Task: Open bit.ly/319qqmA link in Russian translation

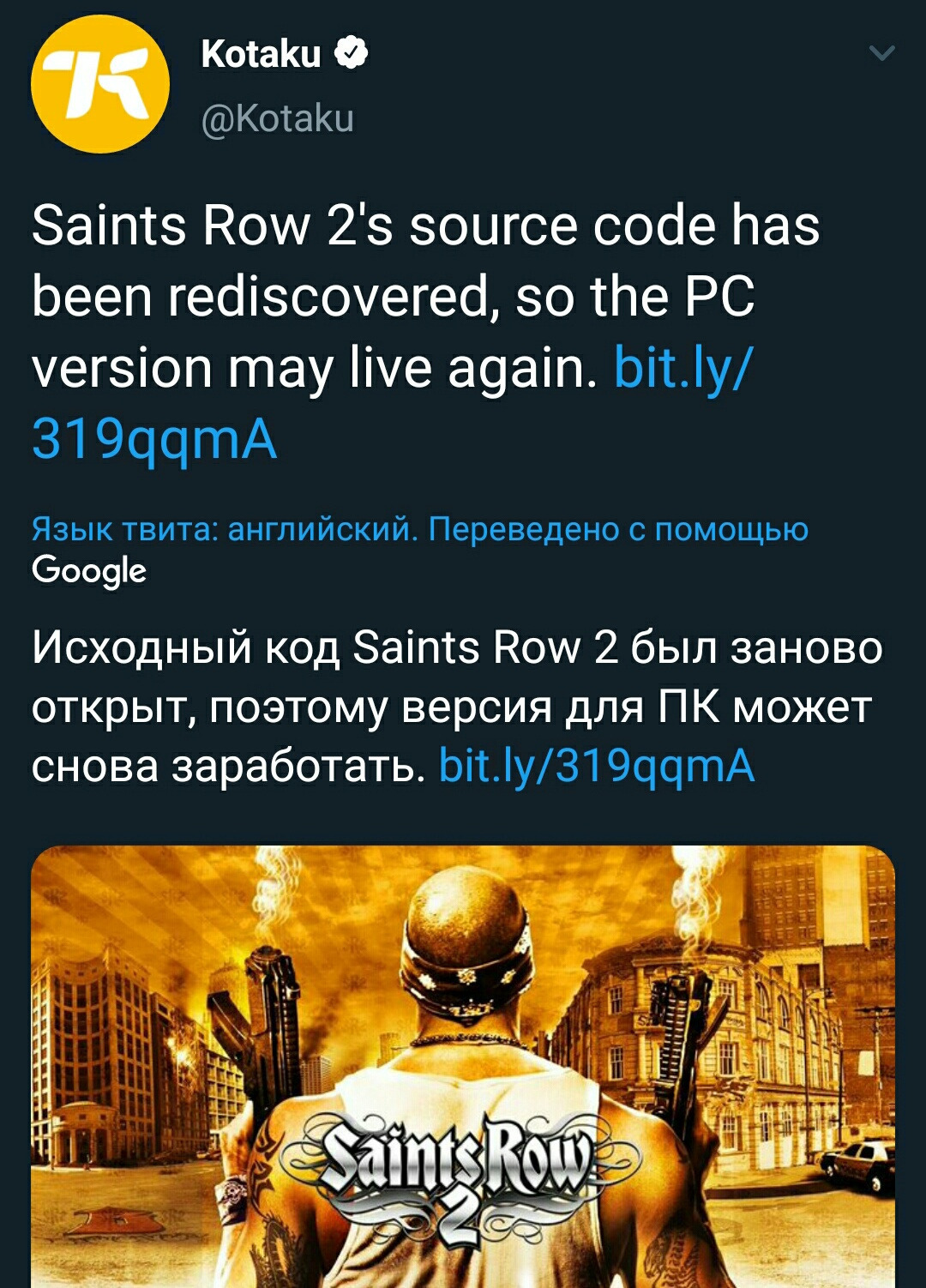Action: pos(597,766)
